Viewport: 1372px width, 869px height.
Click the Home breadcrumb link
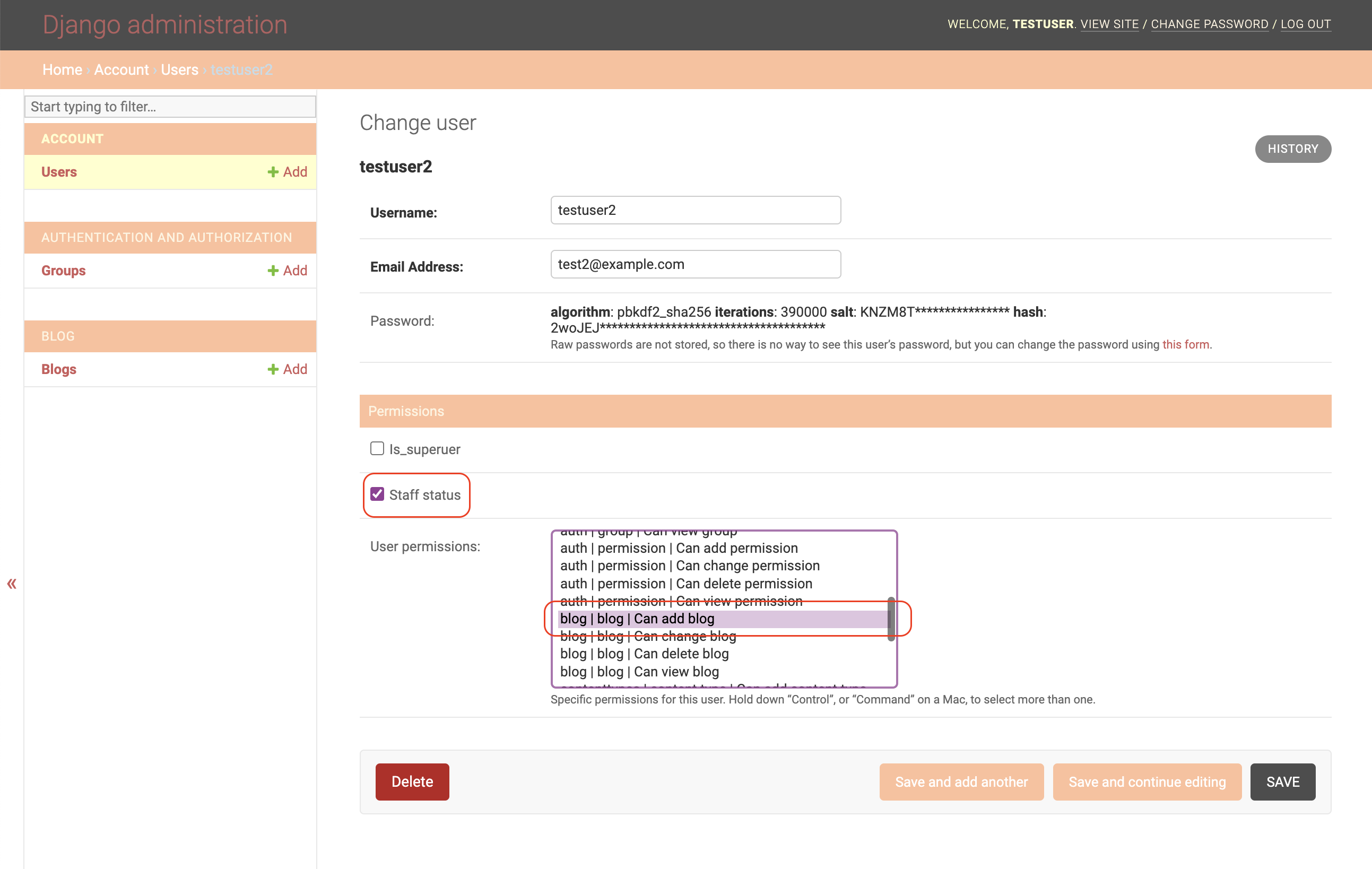(x=62, y=69)
